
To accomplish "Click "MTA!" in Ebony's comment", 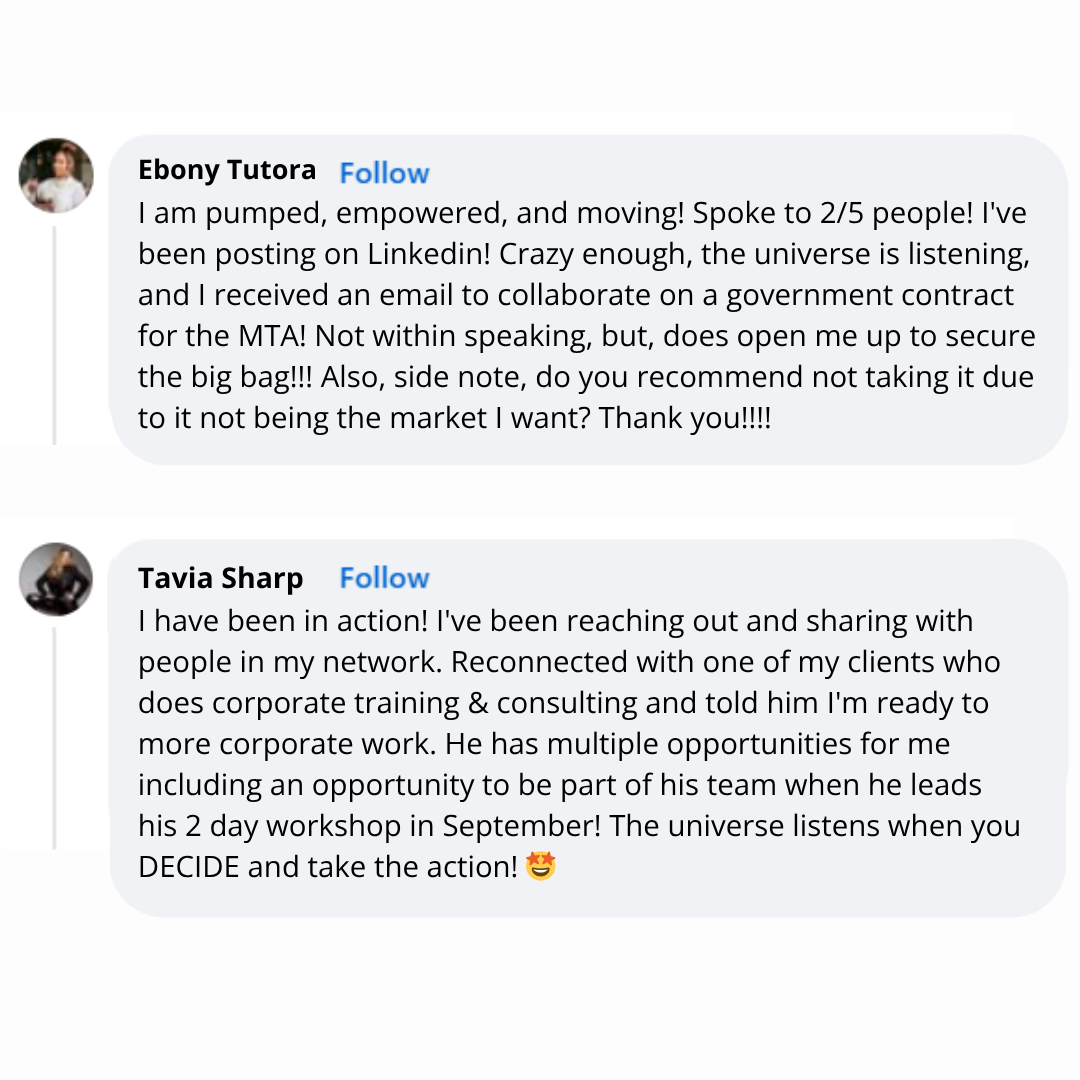I will click(277, 336).
